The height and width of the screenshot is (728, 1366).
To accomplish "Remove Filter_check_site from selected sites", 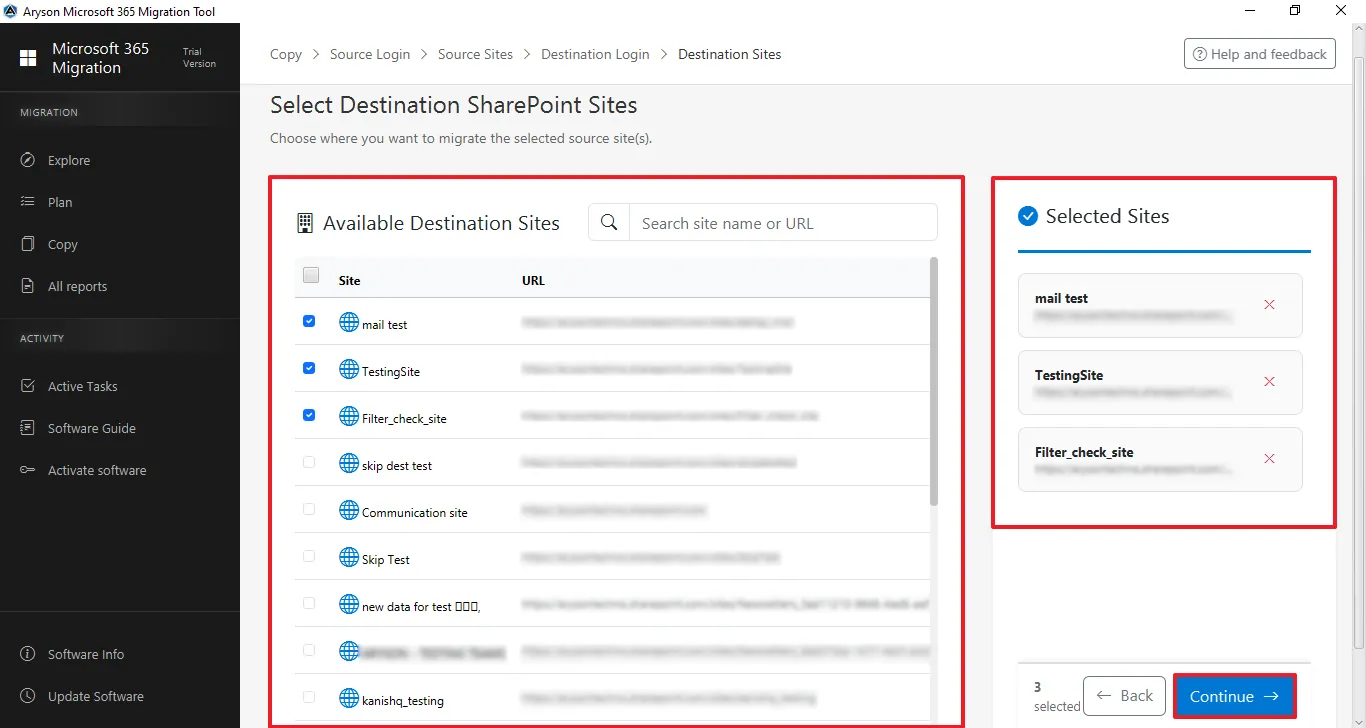I will pos(1269,459).
